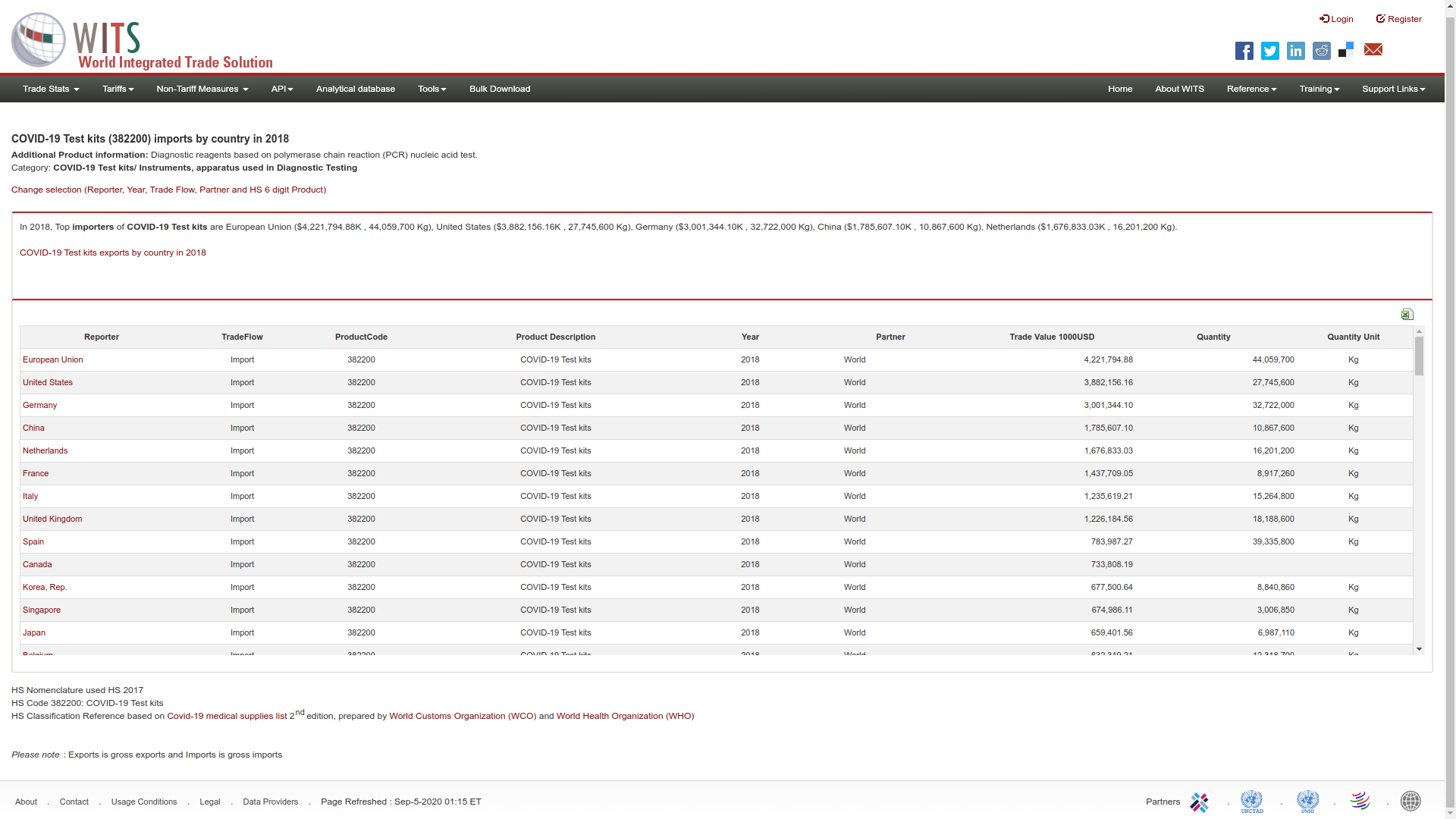Click the Quantity column header
This screenshot has height=819, width=1456.
click(x=1213, y=337)
